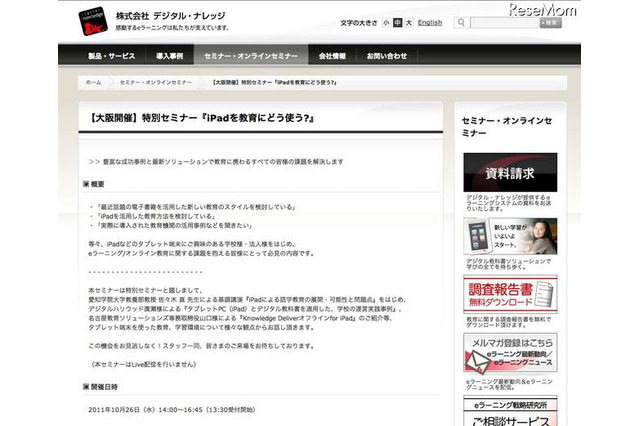Image resolution: width=640 pixels, height=426 pixels.
Task: Open the 会社情報 menu
Action: pyautogui.click(x=332, y=56)
